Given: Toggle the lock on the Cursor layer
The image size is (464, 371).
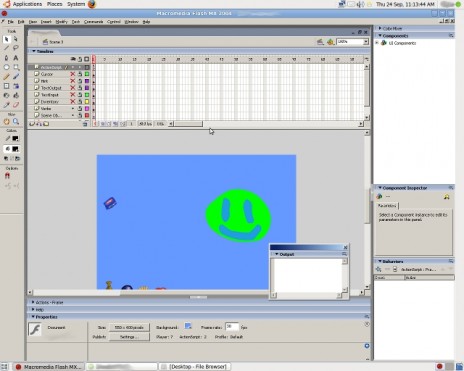Looking at the screenshot, I should click(80, 74).
